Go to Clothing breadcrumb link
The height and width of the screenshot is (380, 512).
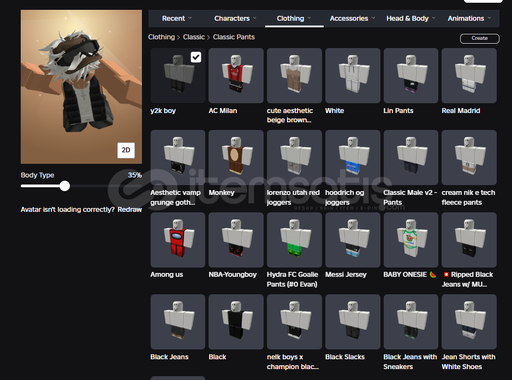click(x=161, y=37)
